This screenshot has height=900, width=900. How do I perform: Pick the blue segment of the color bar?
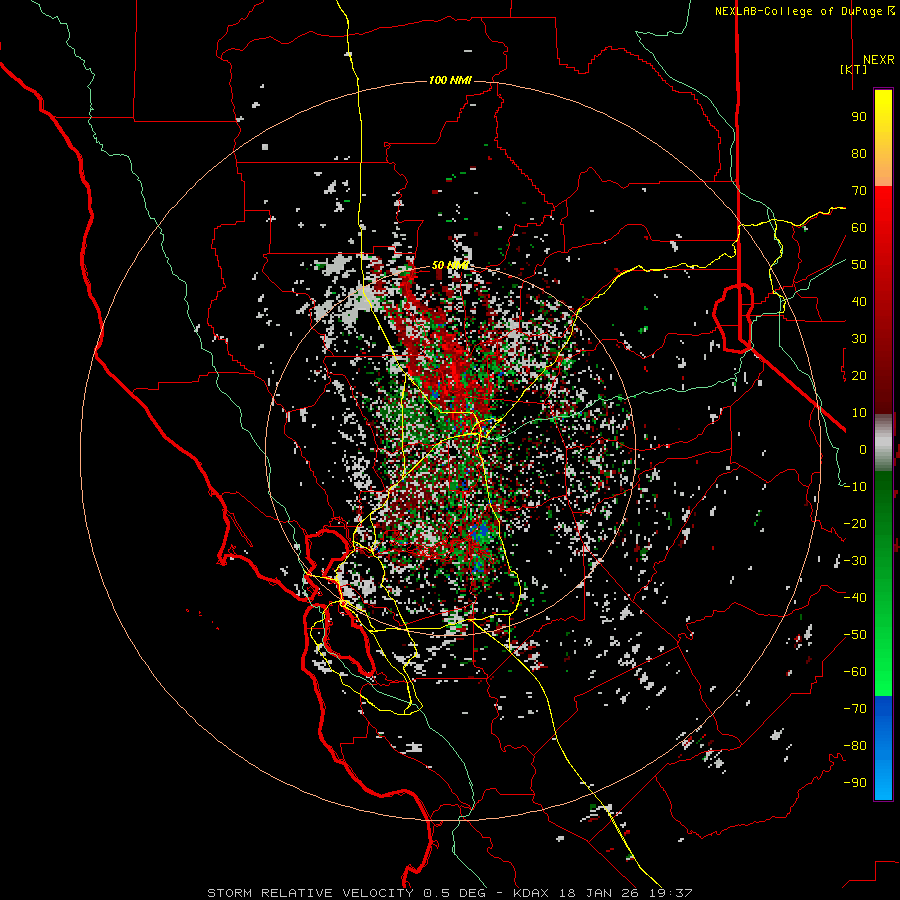(x=883, y=748)
